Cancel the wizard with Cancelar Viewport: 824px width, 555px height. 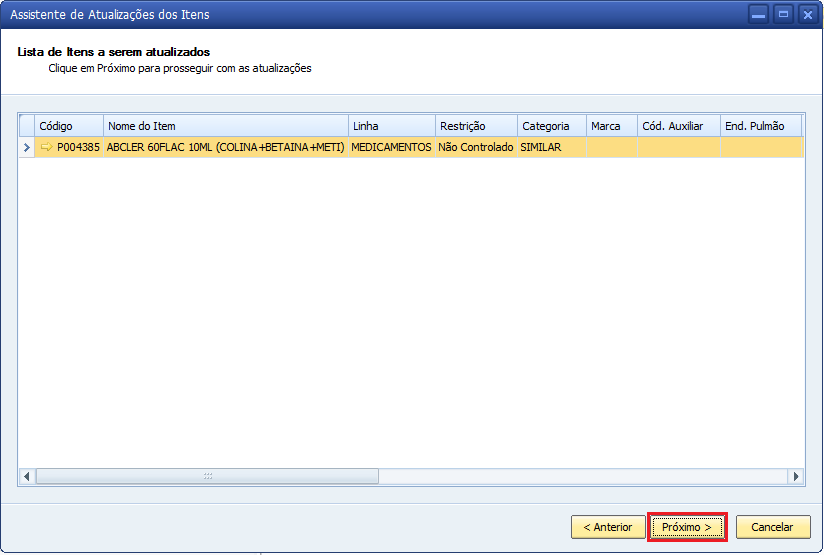coord(773,527)
